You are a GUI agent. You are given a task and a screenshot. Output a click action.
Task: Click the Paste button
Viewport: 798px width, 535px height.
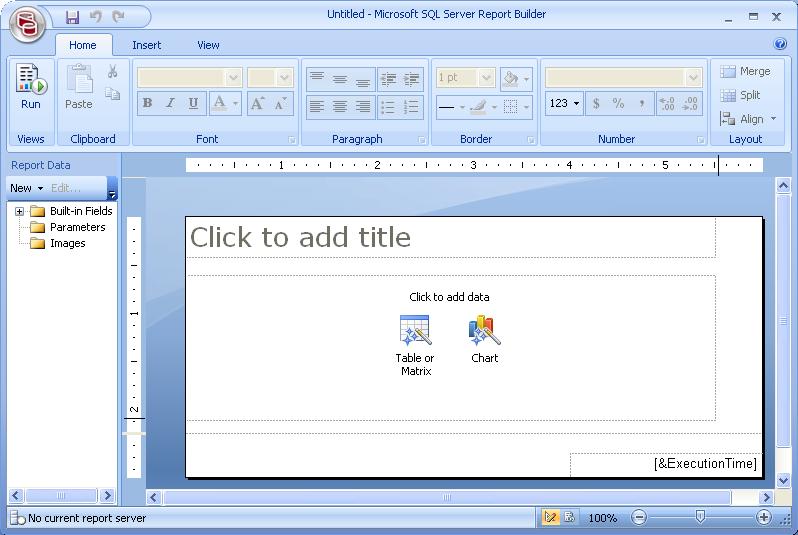click(79, 87)
